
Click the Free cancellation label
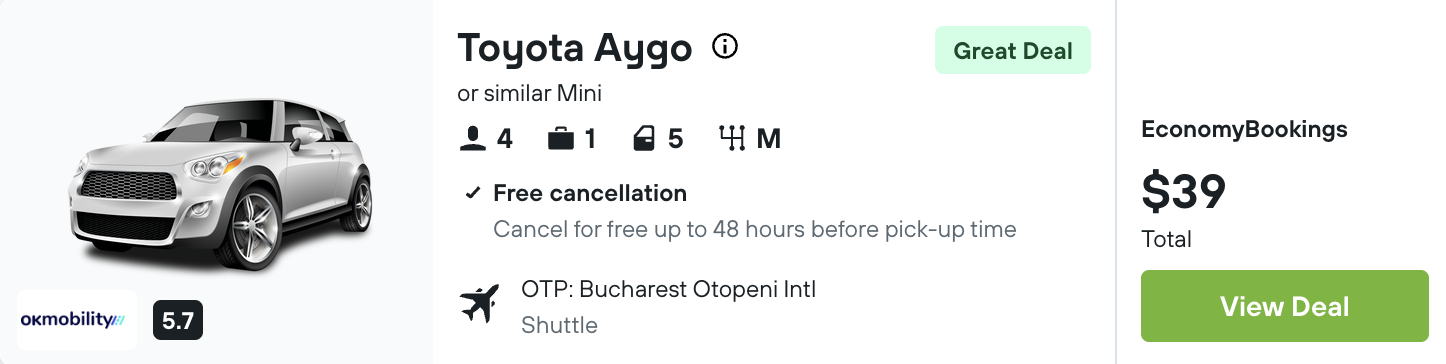click(x=590, y=193)
